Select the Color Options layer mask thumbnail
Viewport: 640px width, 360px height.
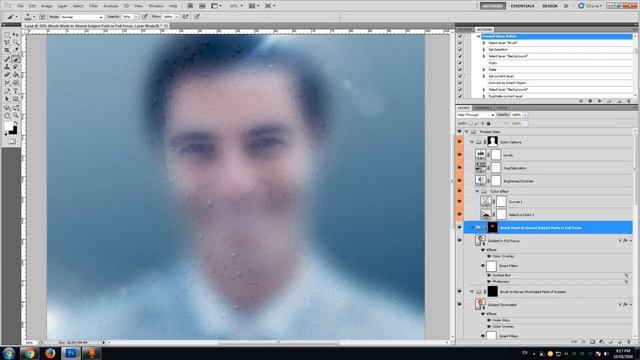[x=493, y=142]
